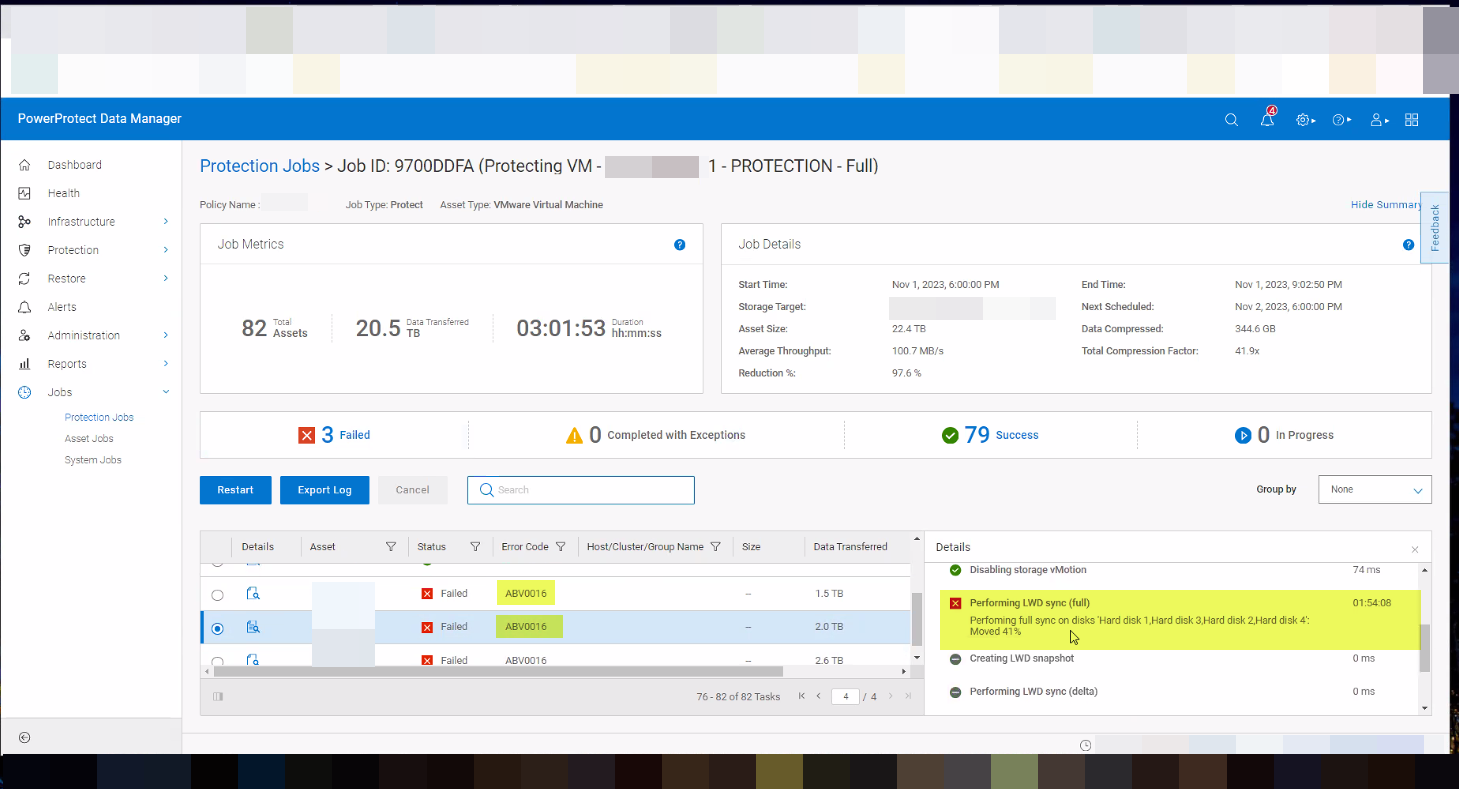Open notifications bell showing 4 alerts
Image resolution: width=1459 pixels, height=789 pixels.
1266,120
